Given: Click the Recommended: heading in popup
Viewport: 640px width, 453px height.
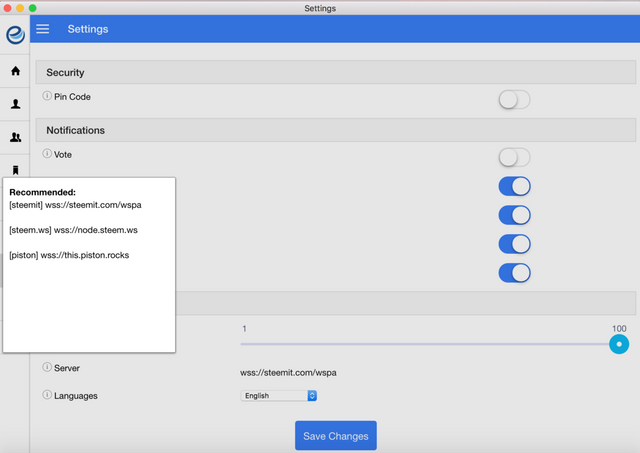Looking at the screenshot, I should pyautogui.click(x=42, y=192).
